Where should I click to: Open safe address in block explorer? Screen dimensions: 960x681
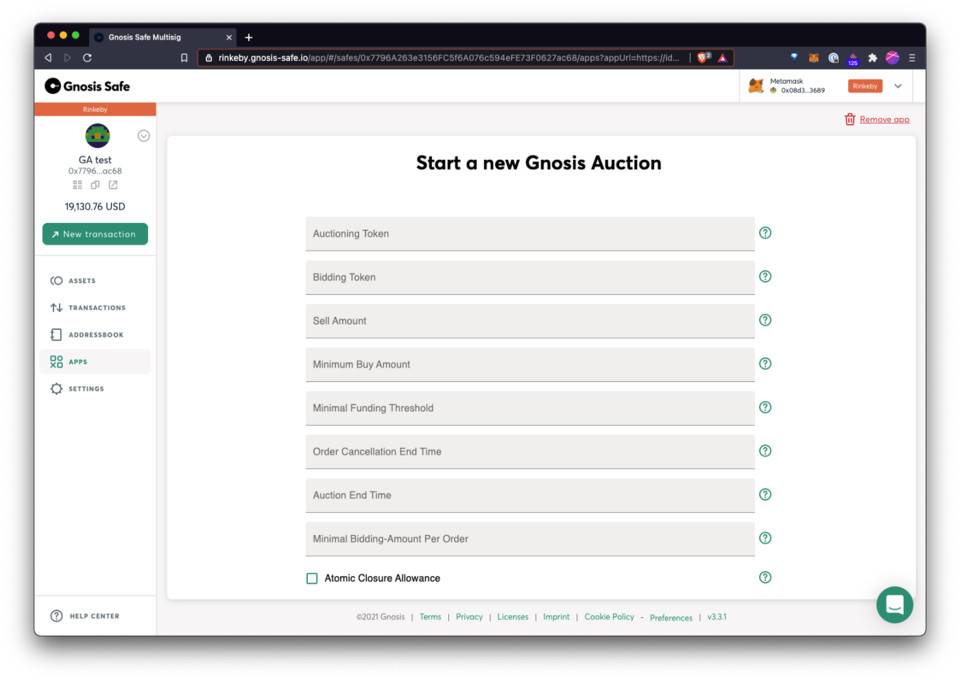coord(113,184)
